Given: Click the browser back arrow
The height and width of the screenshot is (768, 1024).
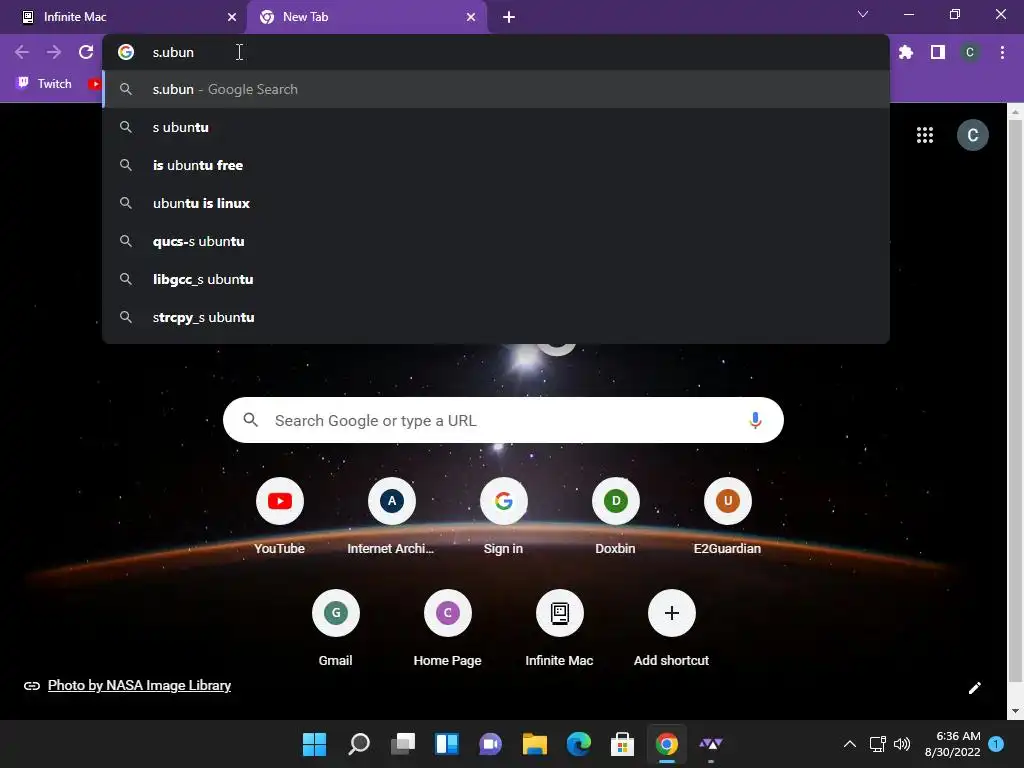Looking at the screenshot, I should click(22, 52).
